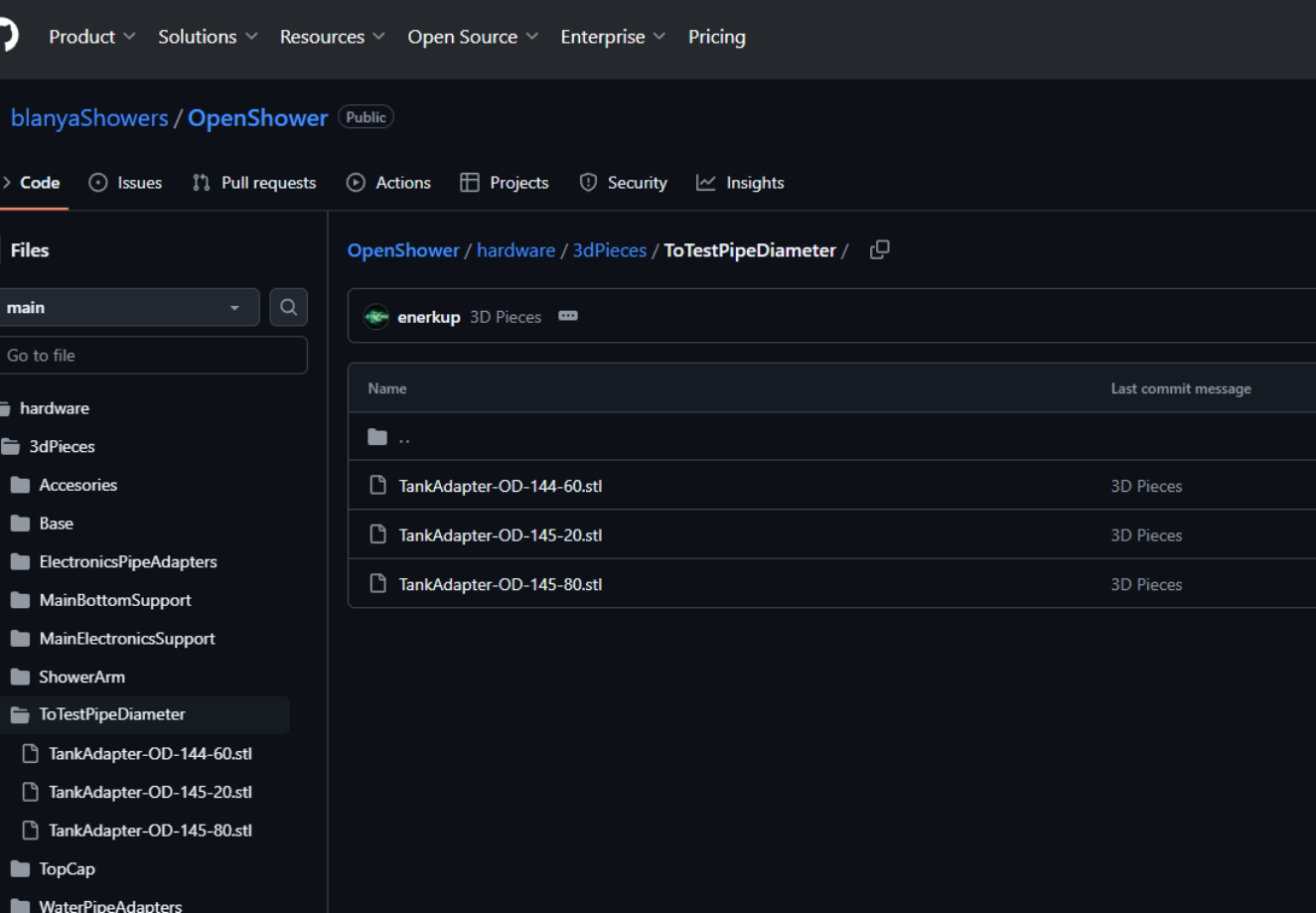
Task: Open the OpenShower repository title link
Action: pos(258,117)
